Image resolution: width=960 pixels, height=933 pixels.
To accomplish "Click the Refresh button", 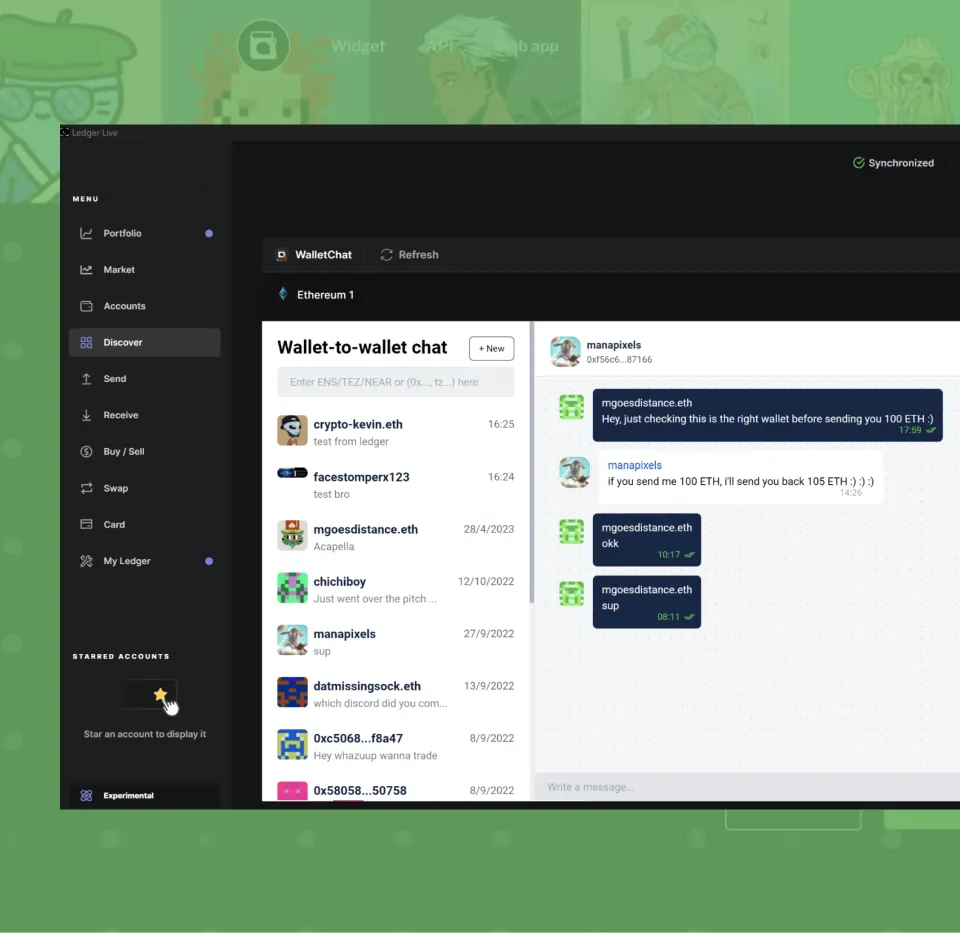I will 410,255.
